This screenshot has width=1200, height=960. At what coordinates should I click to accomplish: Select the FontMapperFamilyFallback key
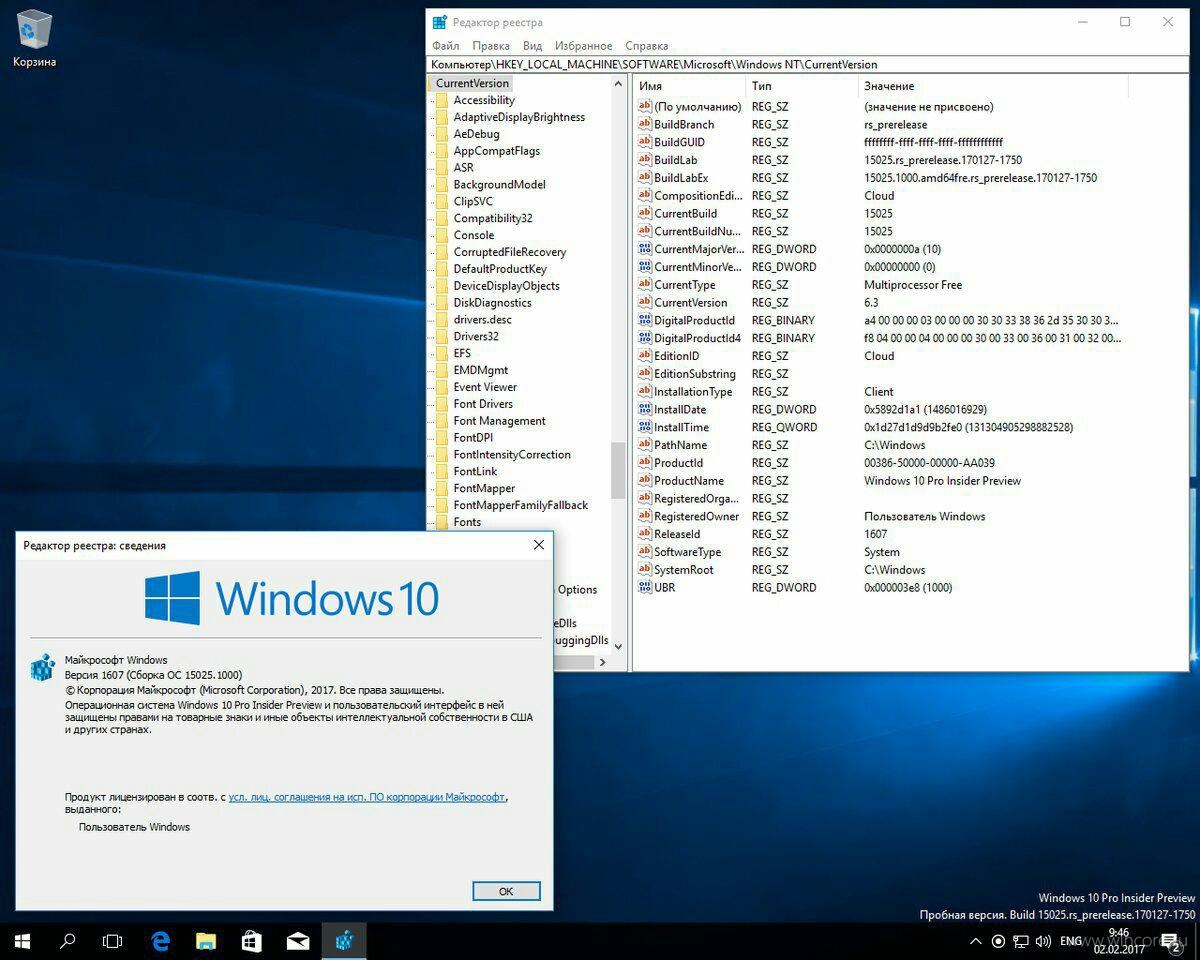tap(520, 505)
